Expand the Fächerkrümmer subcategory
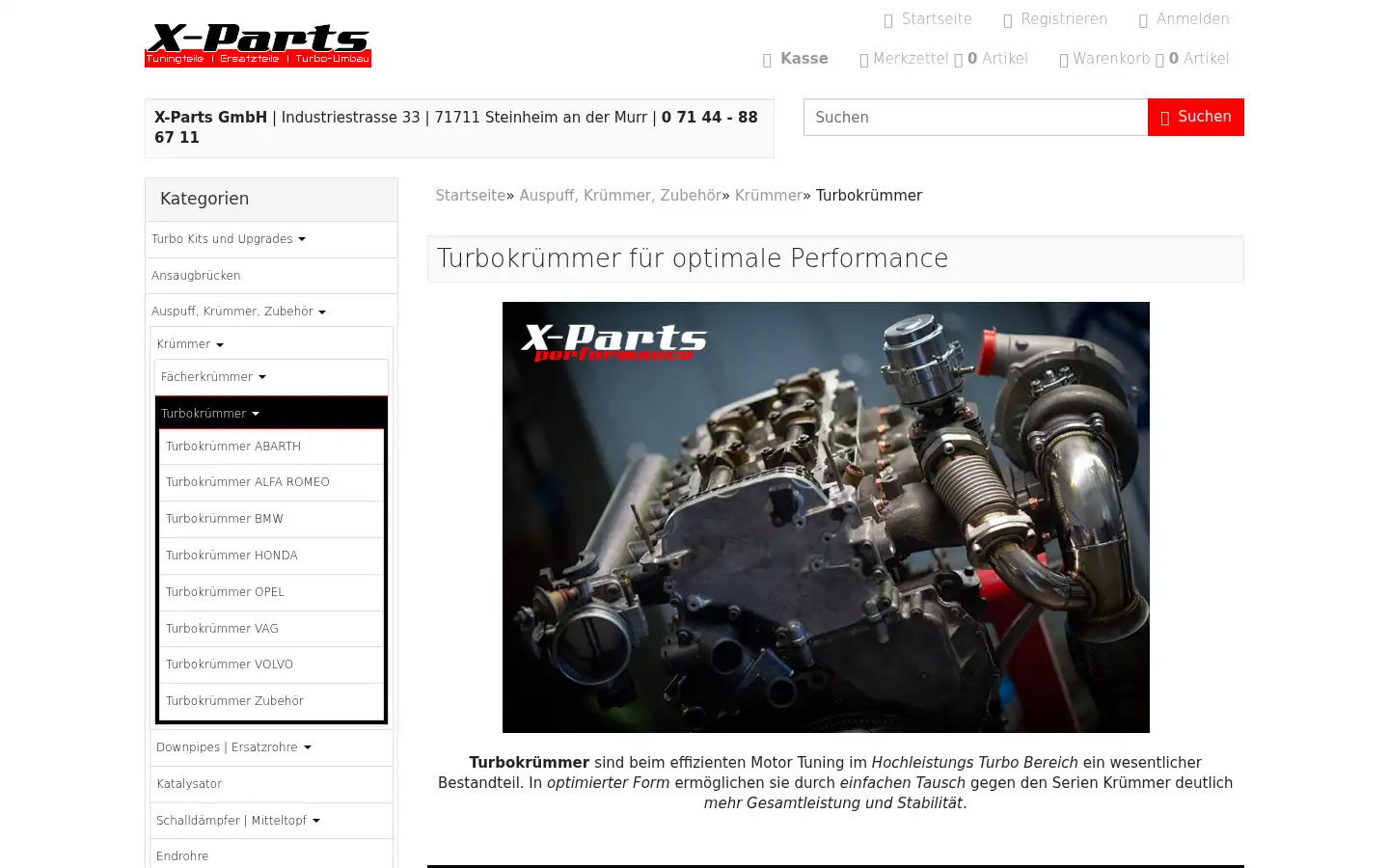Screen dimensions: 1389x868 pyautogui.click(x=271, y=377)
